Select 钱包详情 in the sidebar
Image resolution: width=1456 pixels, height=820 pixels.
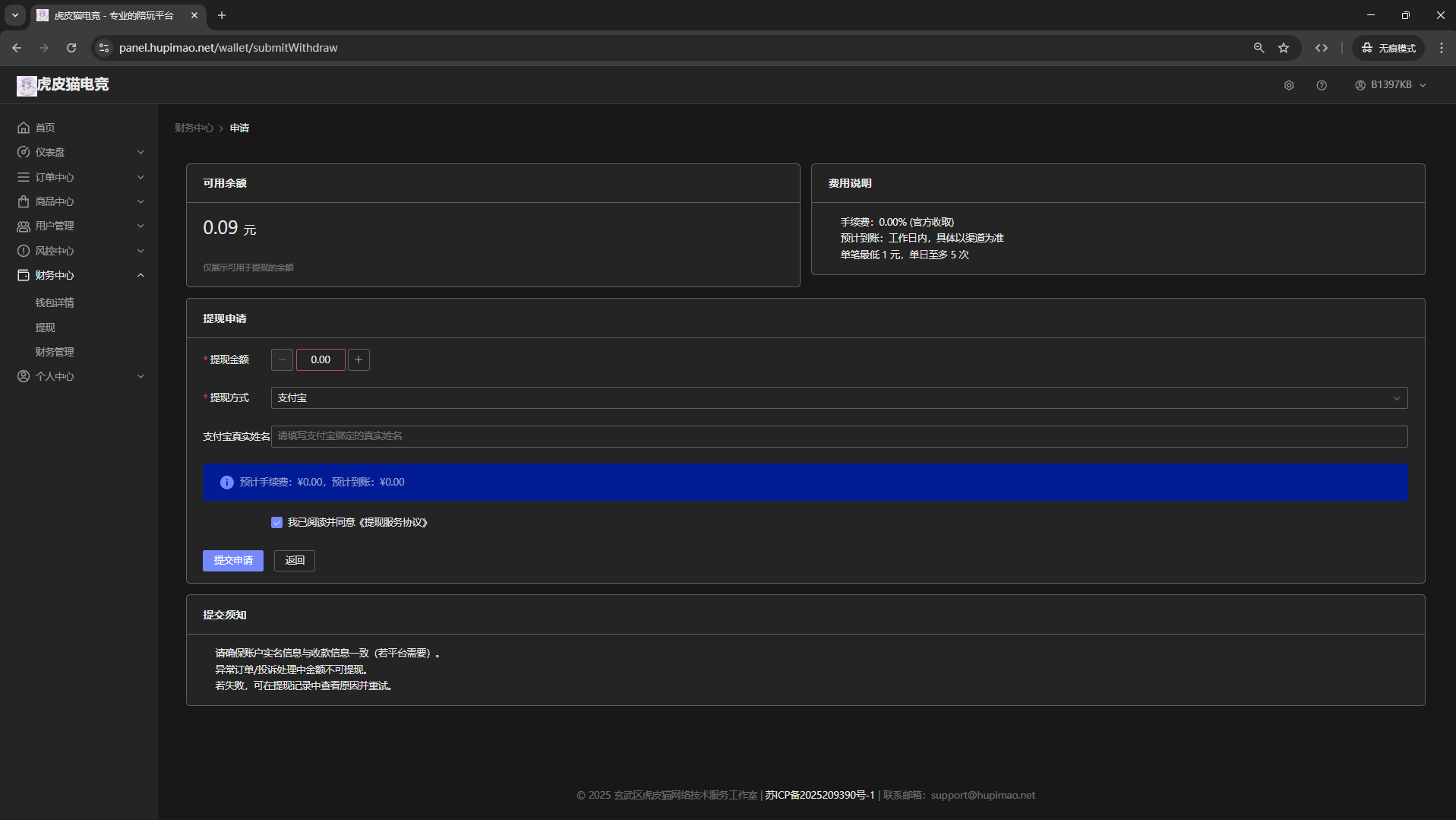tap(55, 302)
